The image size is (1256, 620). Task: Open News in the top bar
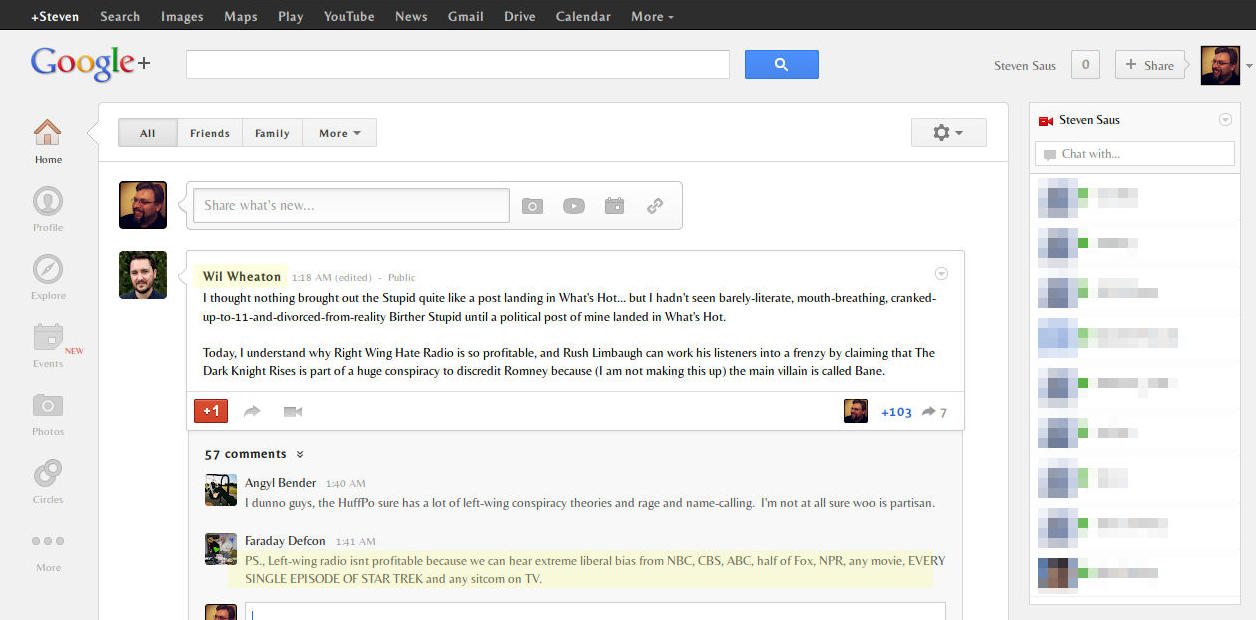coord(411,16)
